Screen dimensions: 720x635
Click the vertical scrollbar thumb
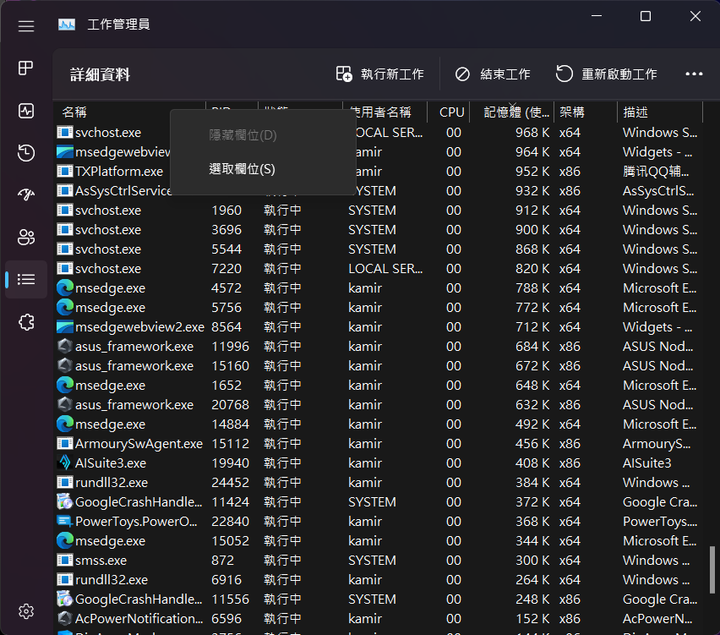click(x=712, y=569)
